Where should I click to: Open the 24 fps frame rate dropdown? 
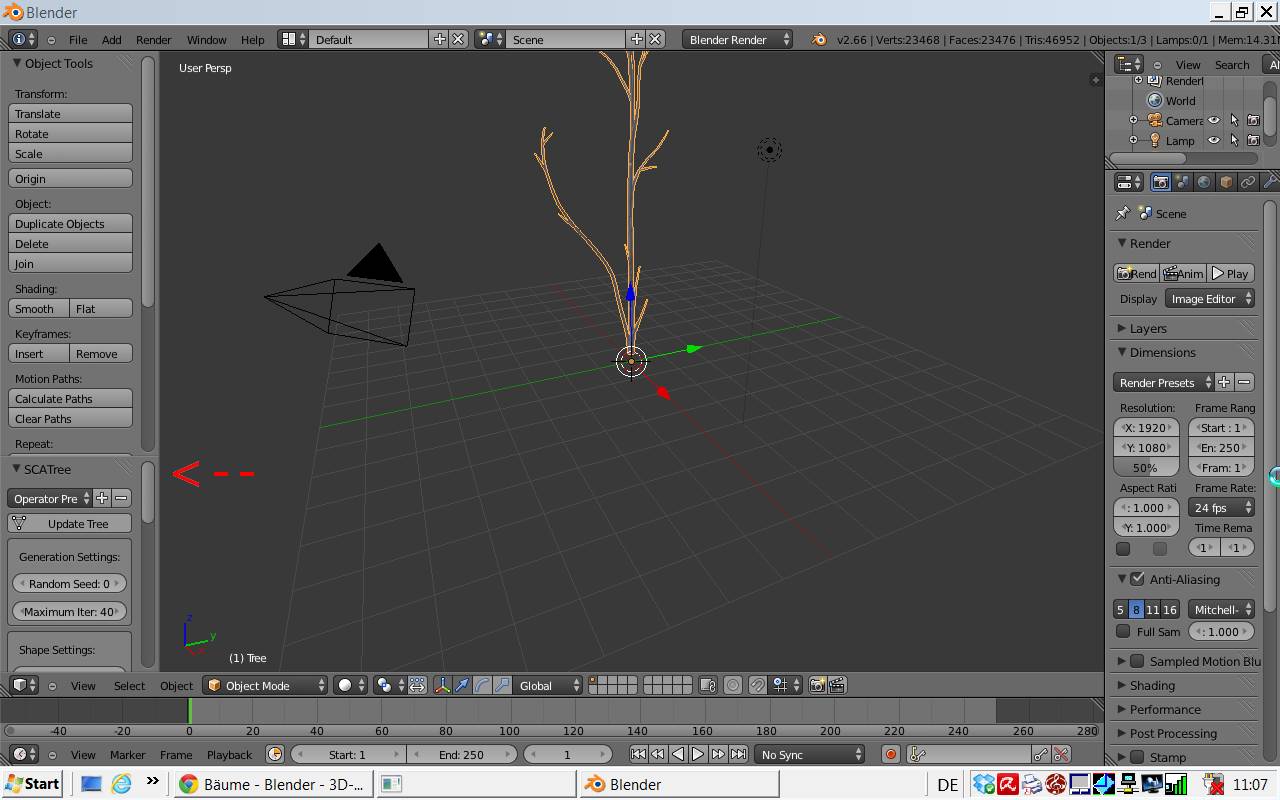coord(1221,508)
